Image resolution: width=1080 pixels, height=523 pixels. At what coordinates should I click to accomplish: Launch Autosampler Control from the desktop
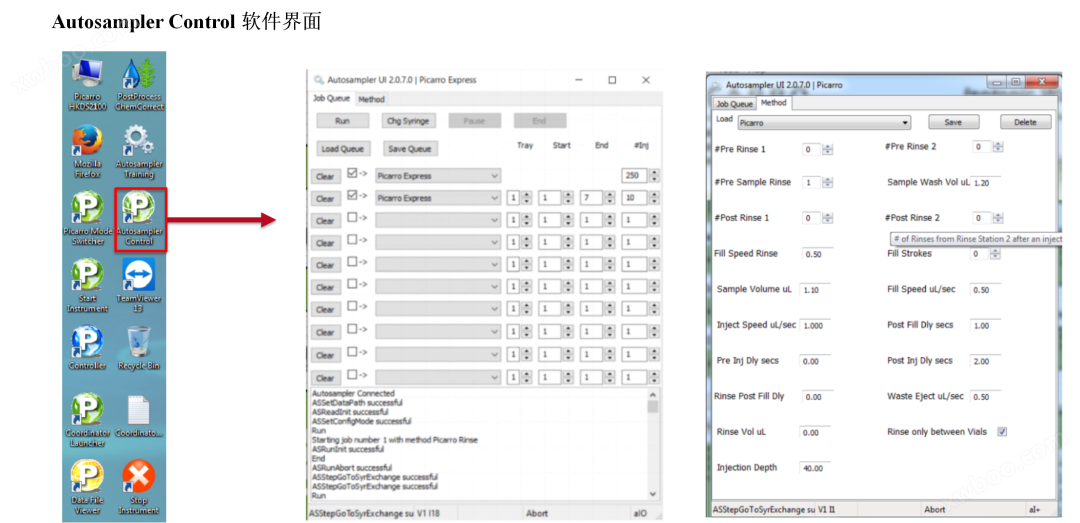pos(139,218)
